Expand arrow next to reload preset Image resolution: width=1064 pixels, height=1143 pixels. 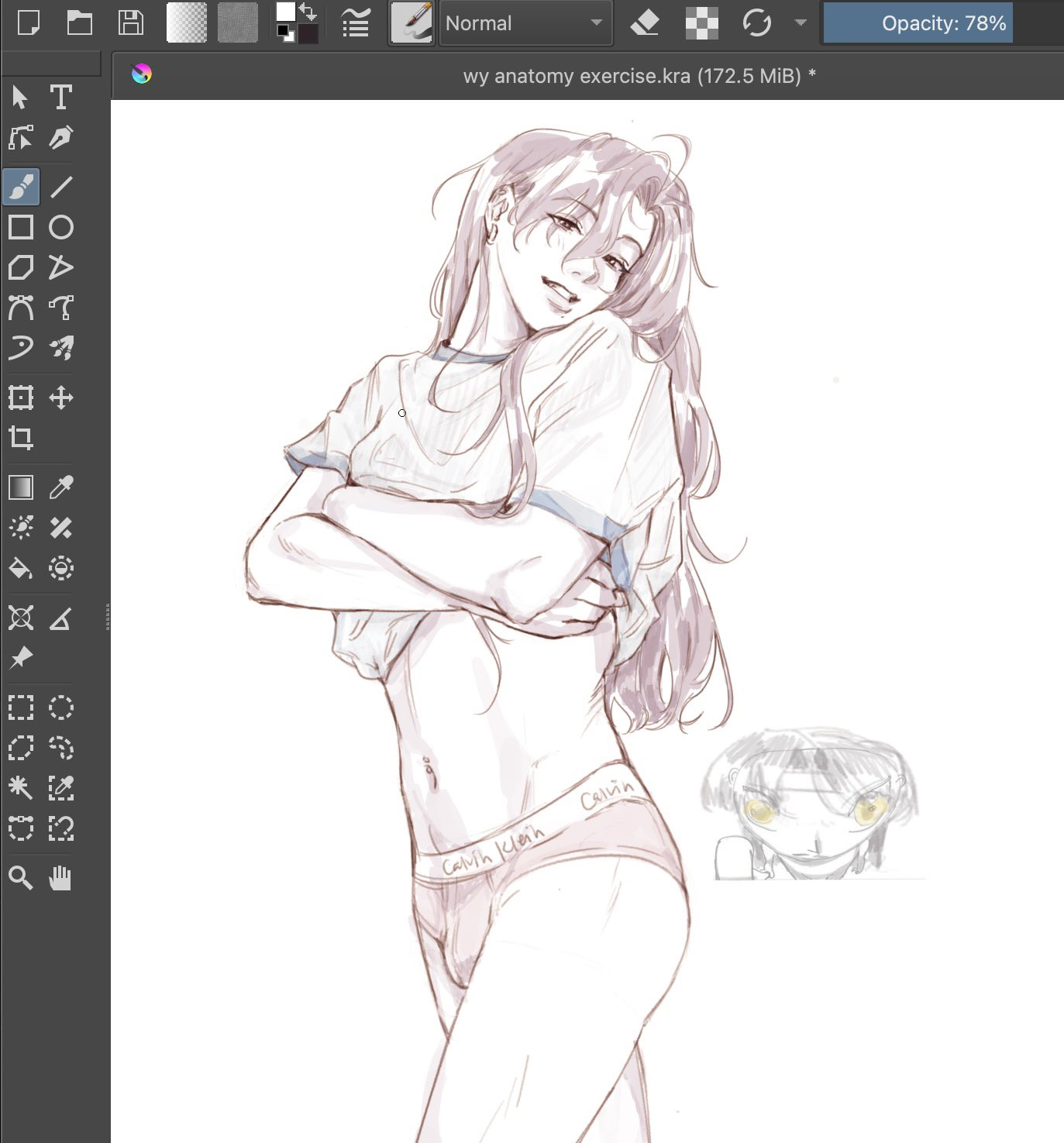[801, 23]
